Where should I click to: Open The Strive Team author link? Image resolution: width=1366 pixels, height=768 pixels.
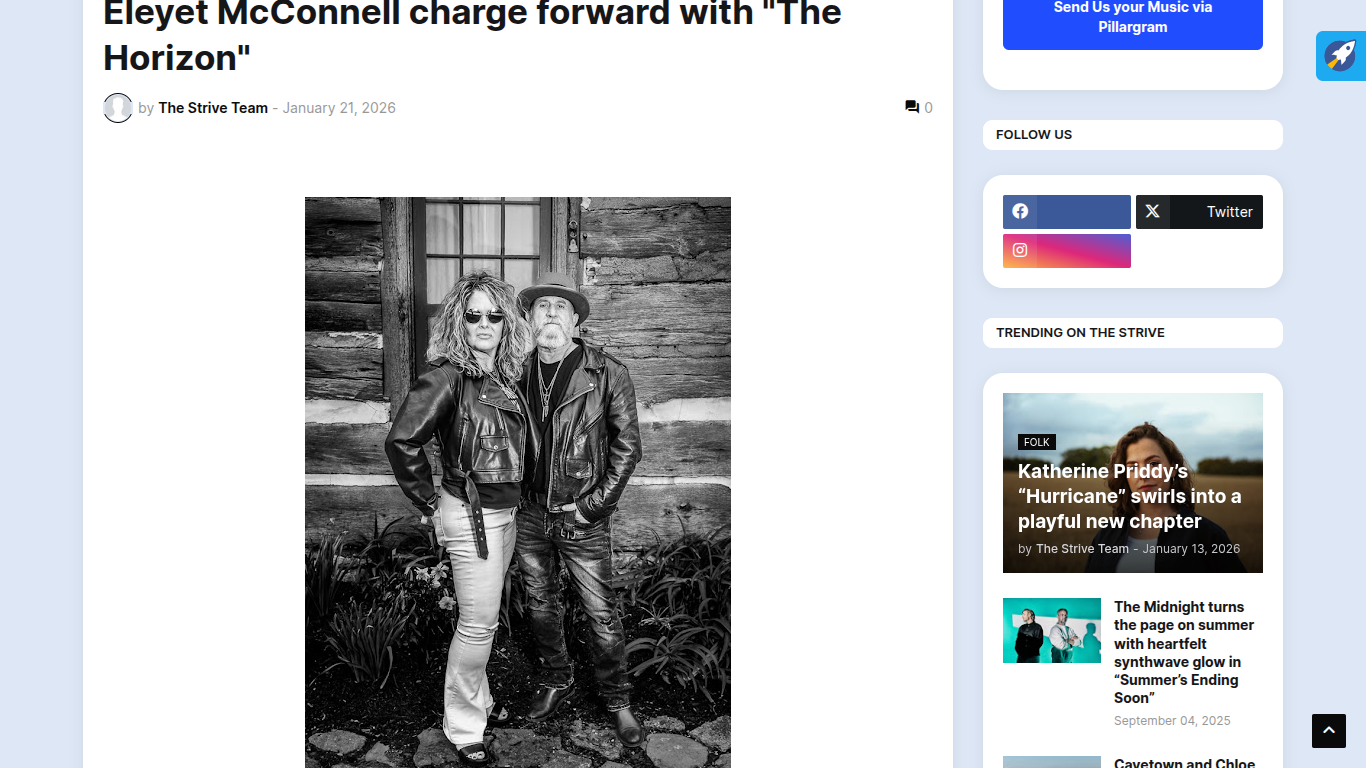tap(213, 108)
